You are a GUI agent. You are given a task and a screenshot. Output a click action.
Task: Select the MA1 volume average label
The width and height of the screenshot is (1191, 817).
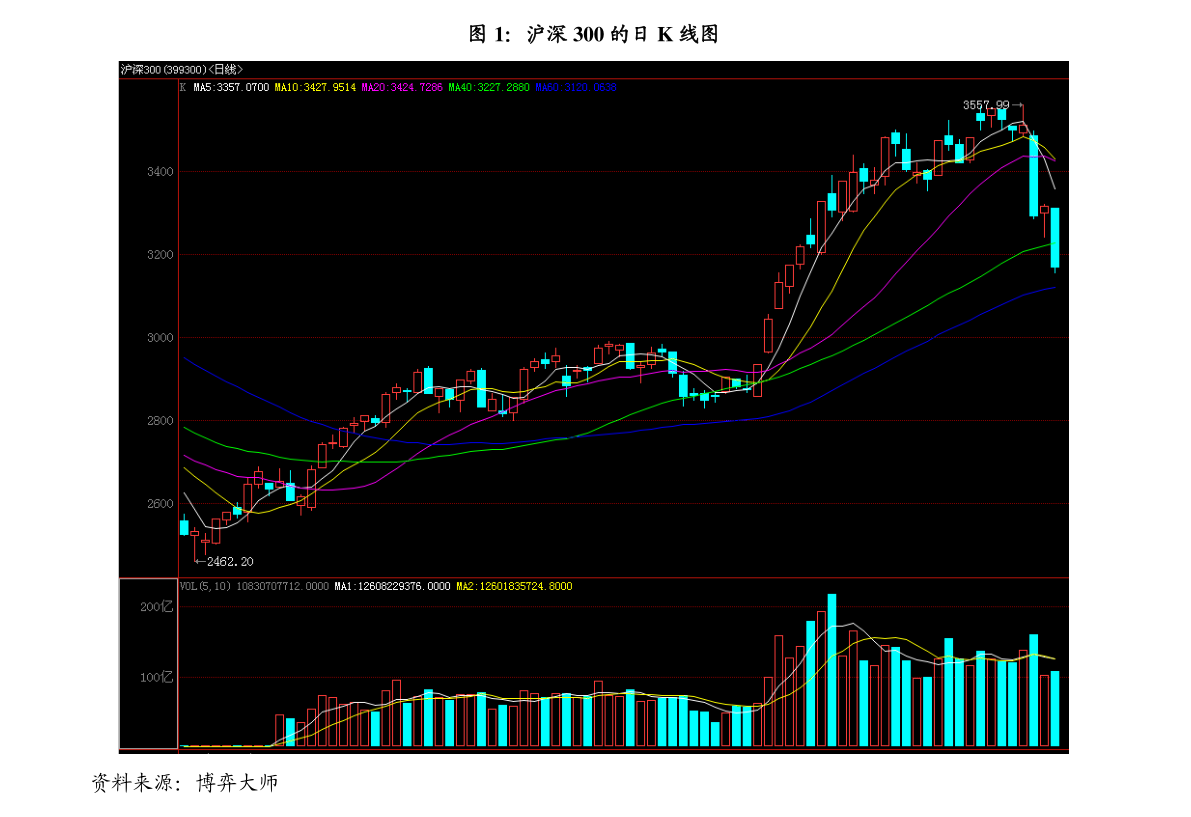[392, 586]
